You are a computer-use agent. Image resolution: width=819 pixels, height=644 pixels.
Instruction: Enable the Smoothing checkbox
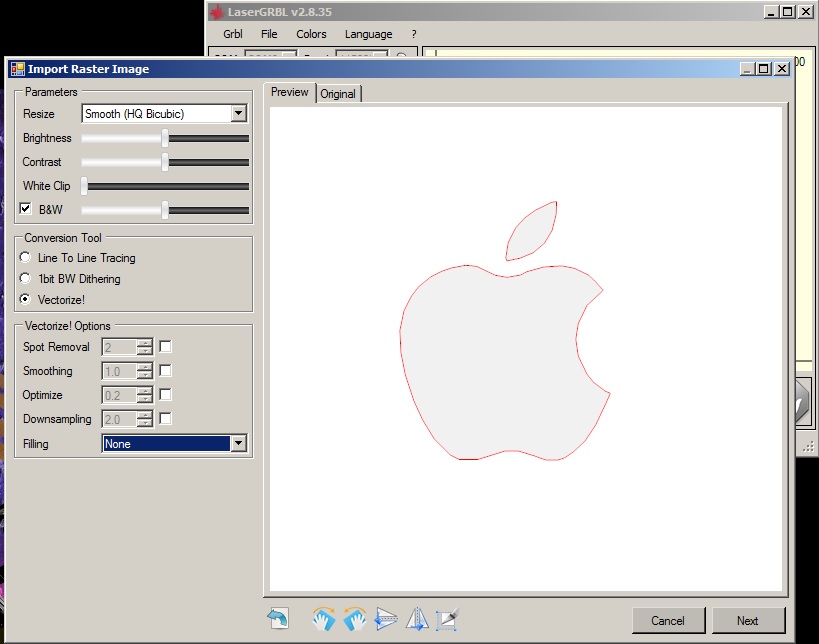[166, 371]
